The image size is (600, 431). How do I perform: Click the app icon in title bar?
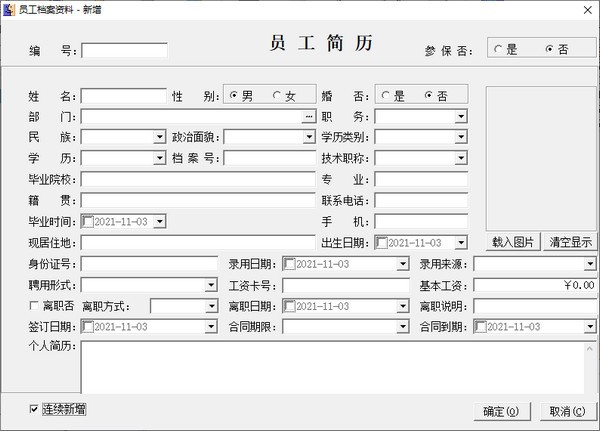coord(9,9)
